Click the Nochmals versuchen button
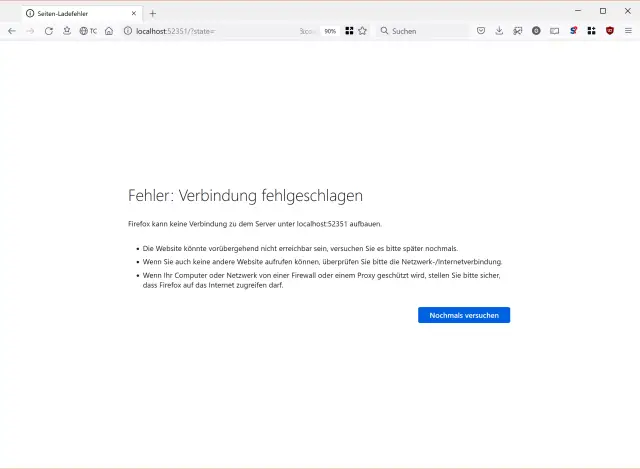This screenshot has height=469, width=640. click(464, 315)
